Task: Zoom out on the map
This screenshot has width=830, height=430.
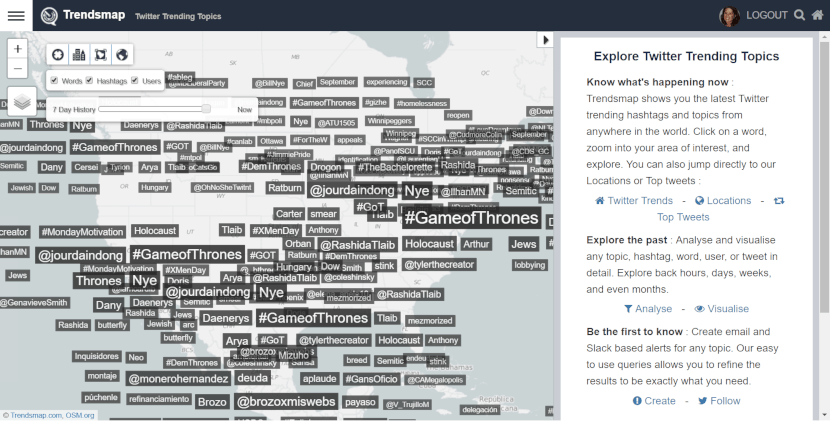Action: click(17, 68)
